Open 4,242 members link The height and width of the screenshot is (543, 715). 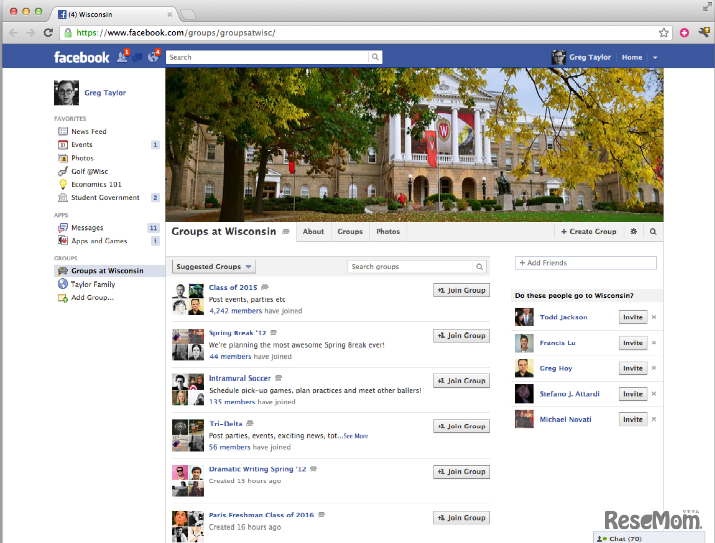point(236,311)
